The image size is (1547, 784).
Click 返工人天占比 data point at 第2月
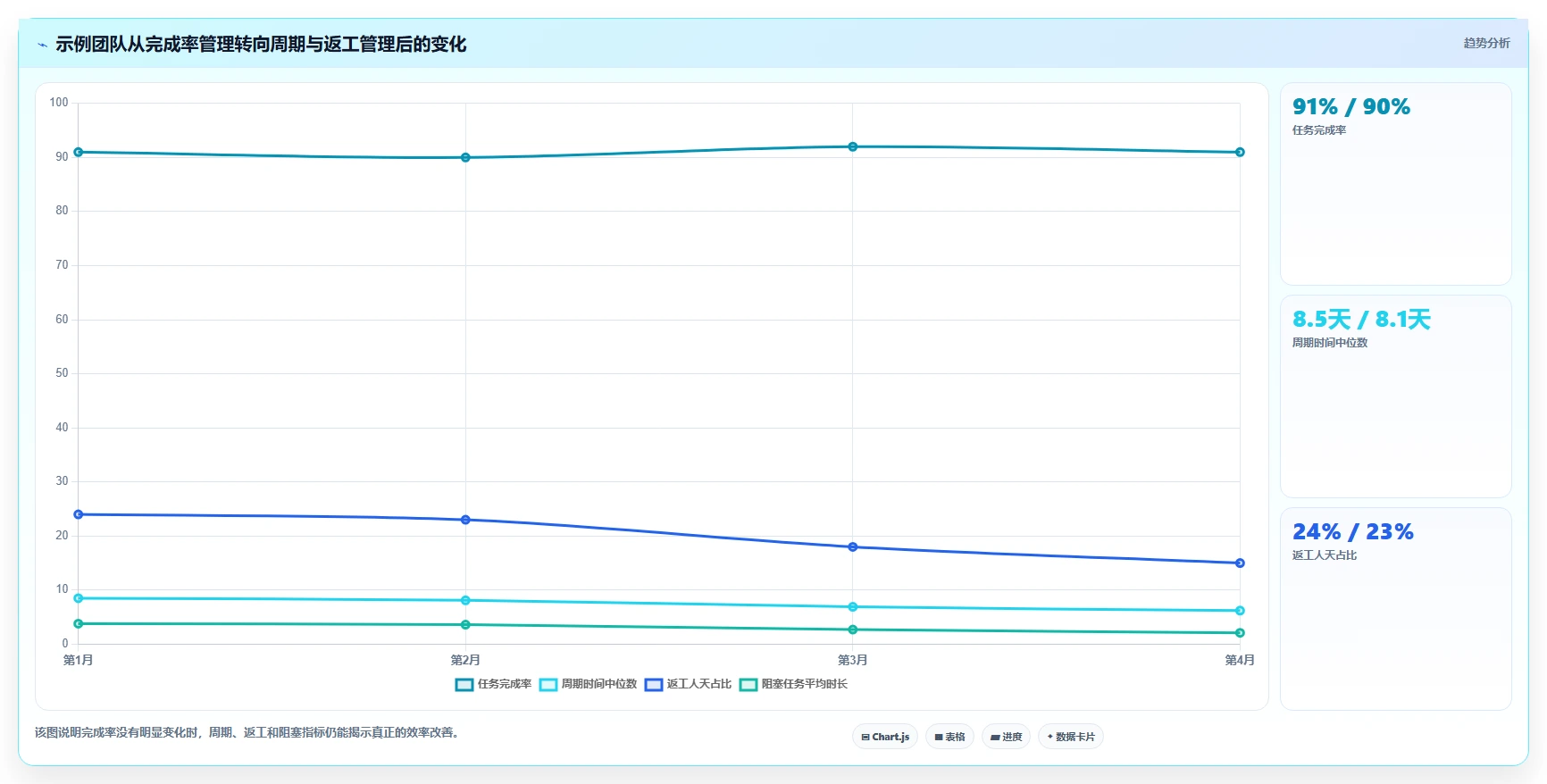[465, 520]
